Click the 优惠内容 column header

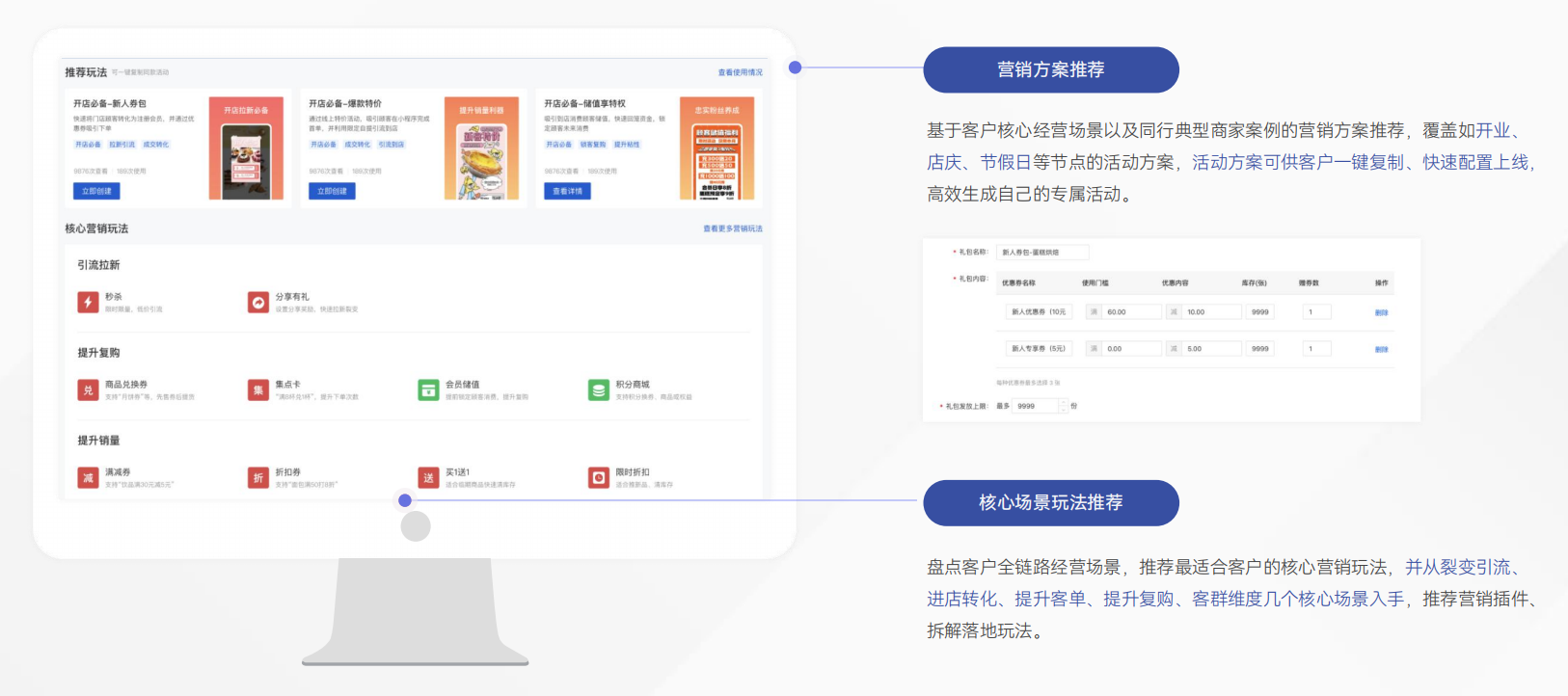coord(1176,283)
